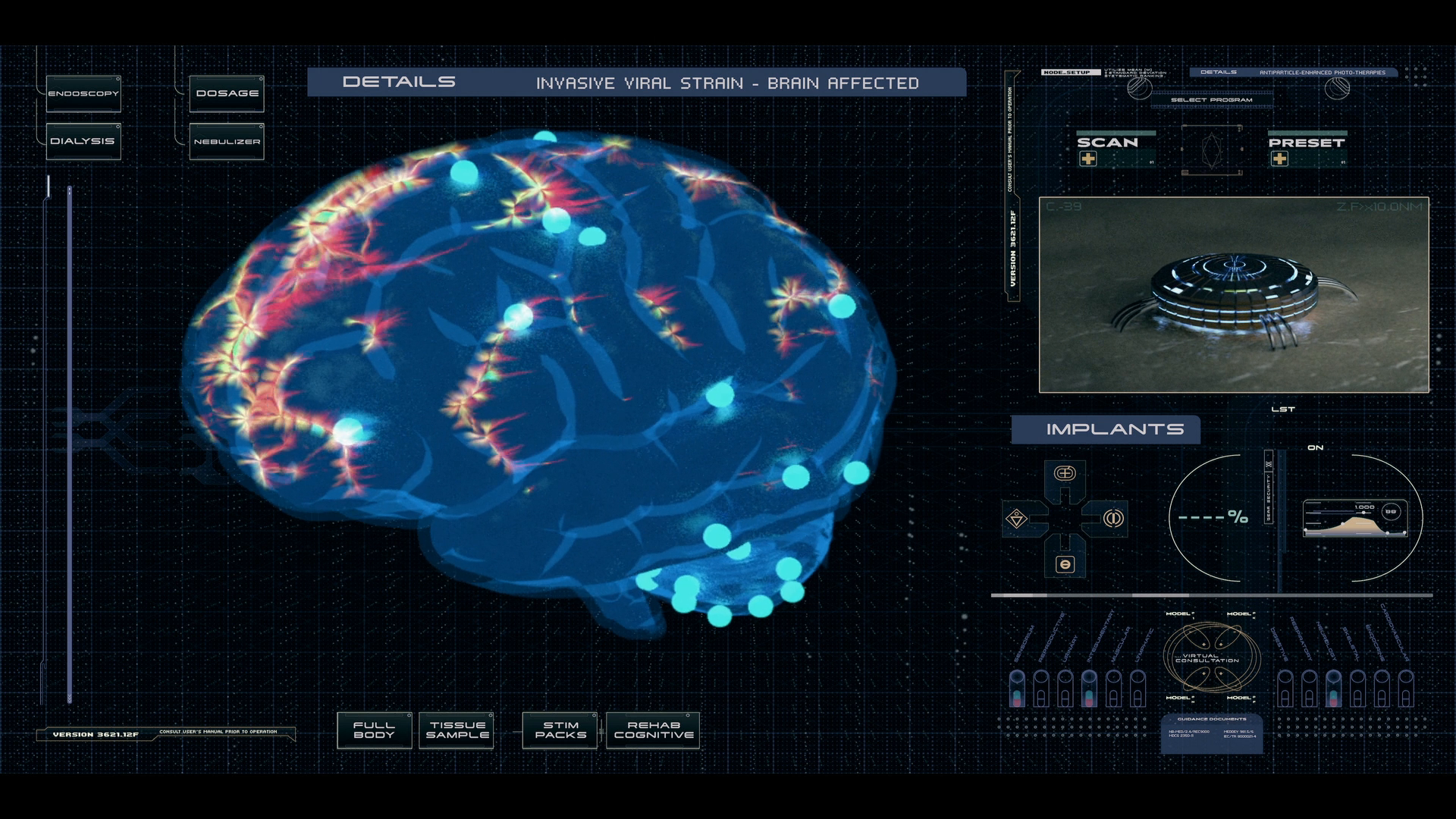The height and width of the screenshot is (819, 1456).
Task: Click the Rehab Cognitive button
Action: (652, 730)
